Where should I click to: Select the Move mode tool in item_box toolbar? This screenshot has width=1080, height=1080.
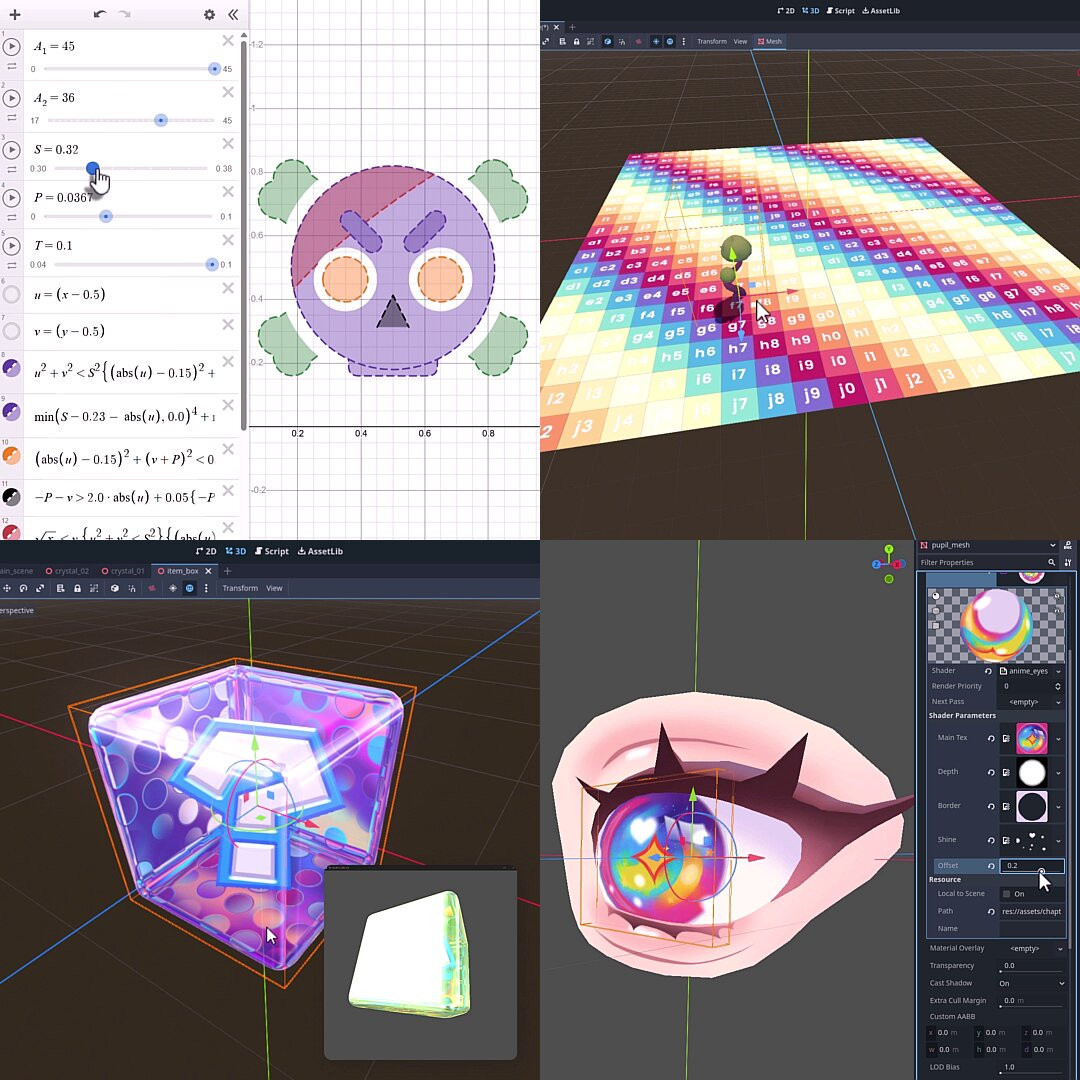tap(6, 588)
